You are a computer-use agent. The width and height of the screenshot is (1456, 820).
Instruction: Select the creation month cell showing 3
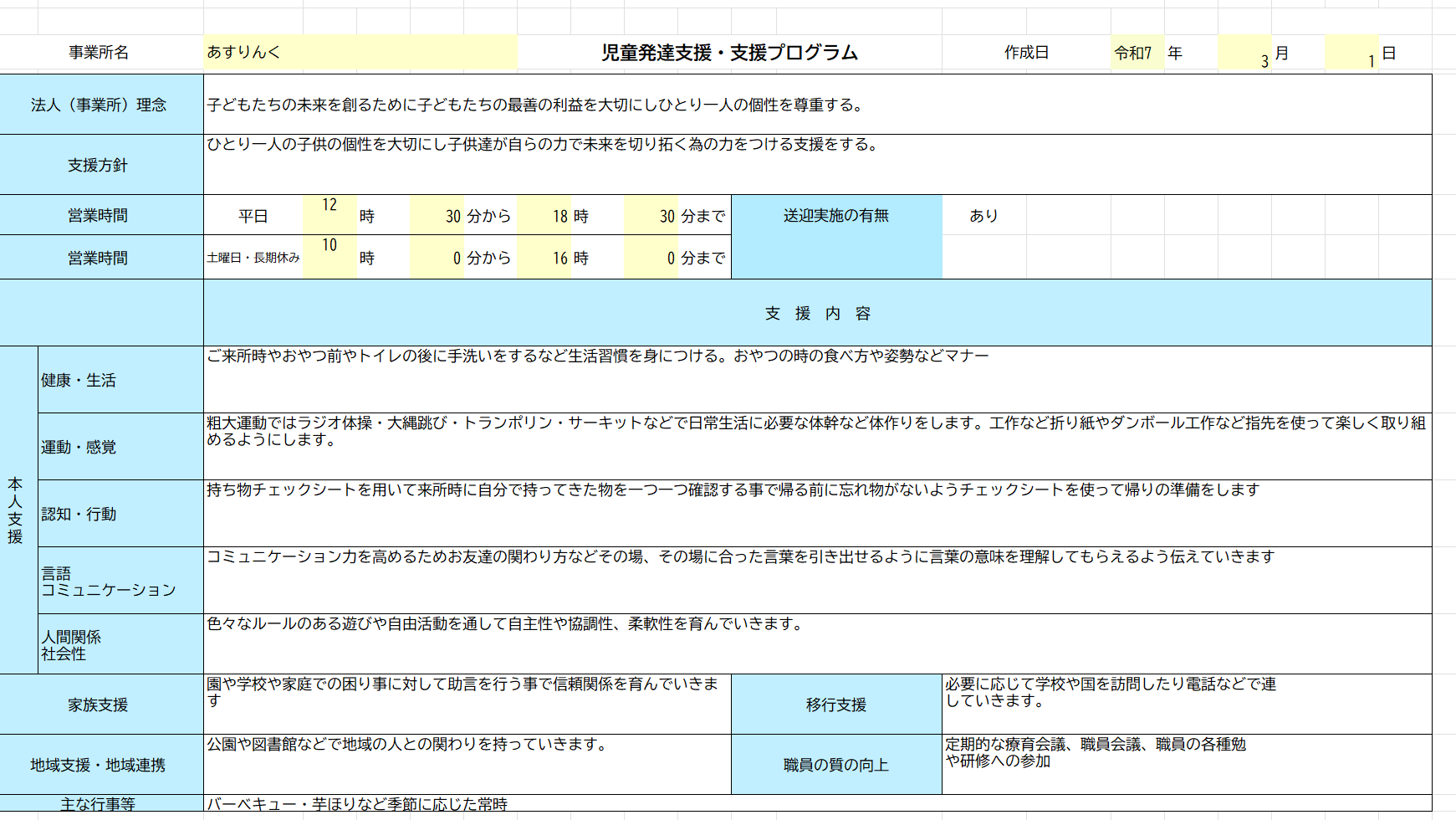[1244, 54]
